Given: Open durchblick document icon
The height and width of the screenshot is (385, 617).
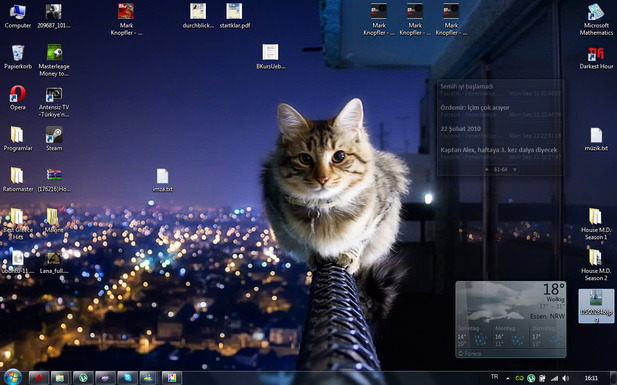Looking at the screenshot, I should pos(198,16).
